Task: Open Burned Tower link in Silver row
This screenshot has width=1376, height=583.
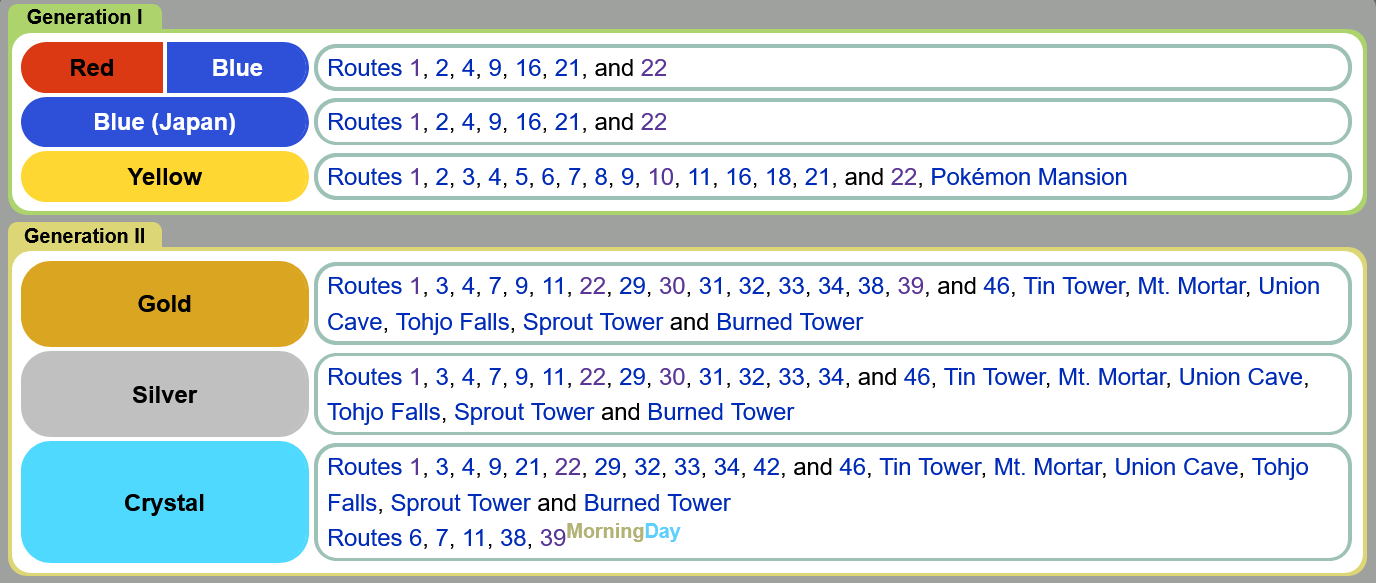Action: (721, 412)
